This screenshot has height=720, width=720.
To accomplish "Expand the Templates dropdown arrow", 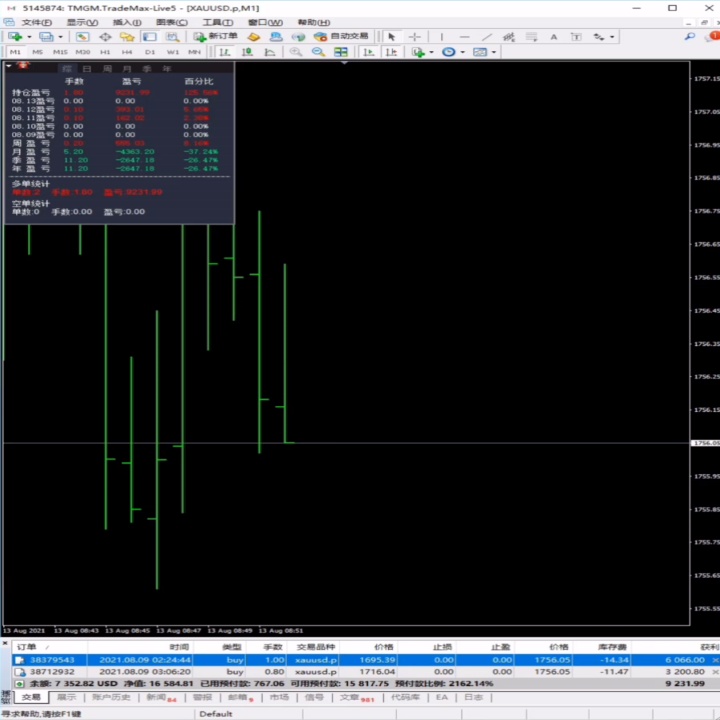I will [494, 52].
